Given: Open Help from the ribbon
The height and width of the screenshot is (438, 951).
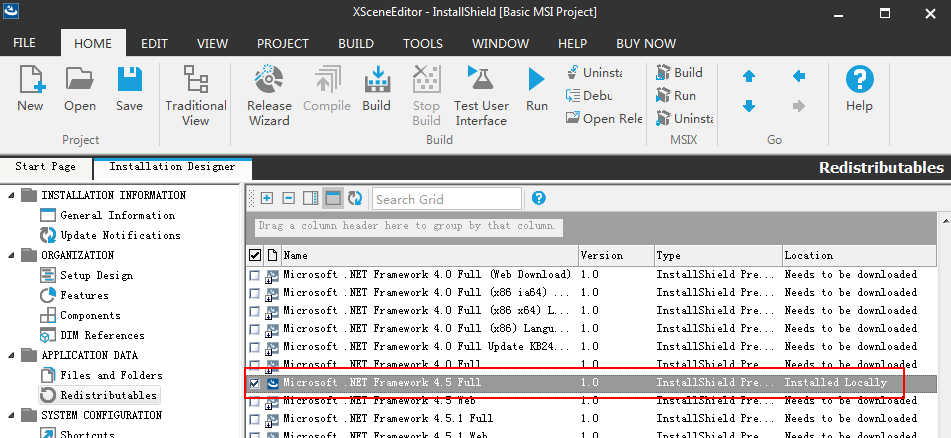Looking at the screenshot, I should click(859, 89).
